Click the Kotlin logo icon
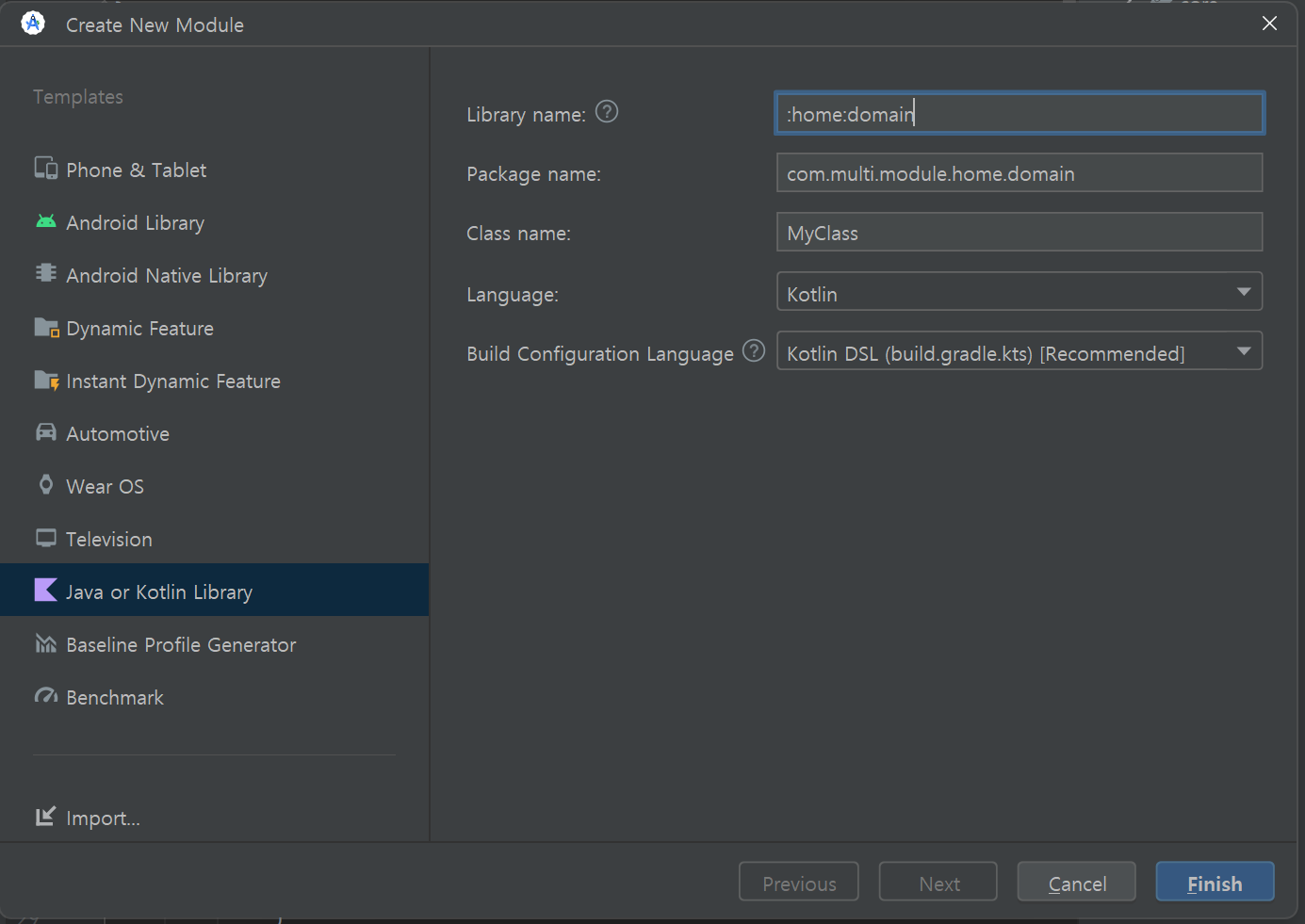The width and height of the screenshot is (1305, 924). (x=46, y=590)
